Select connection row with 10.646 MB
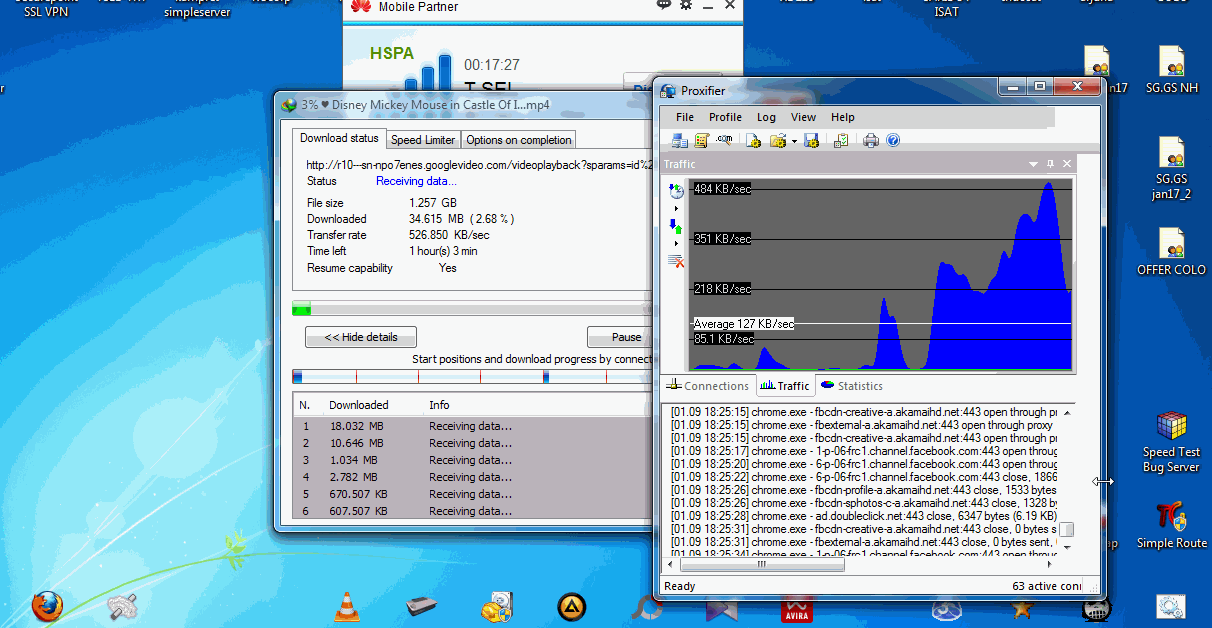1212x628 pixels. (473, 443)
